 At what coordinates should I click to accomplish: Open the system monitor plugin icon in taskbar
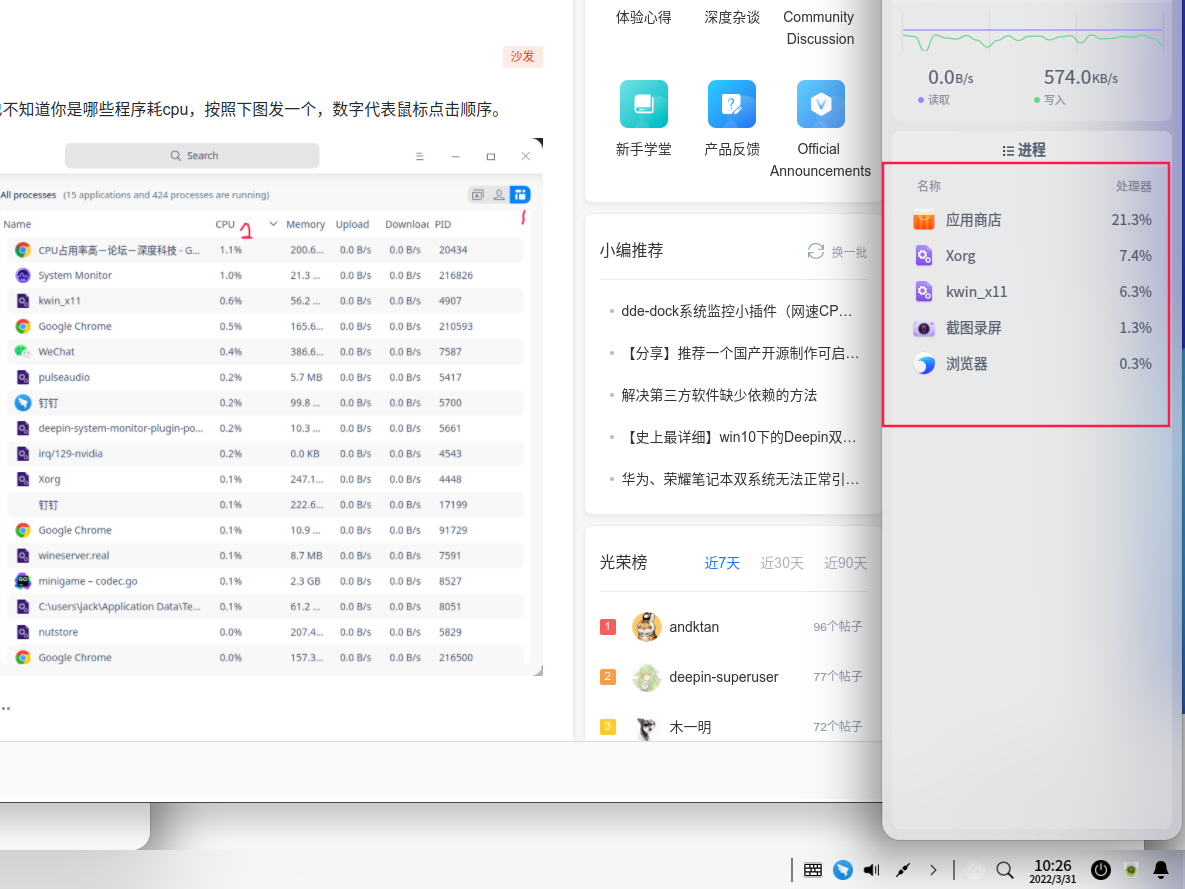(x=976, y=870)
